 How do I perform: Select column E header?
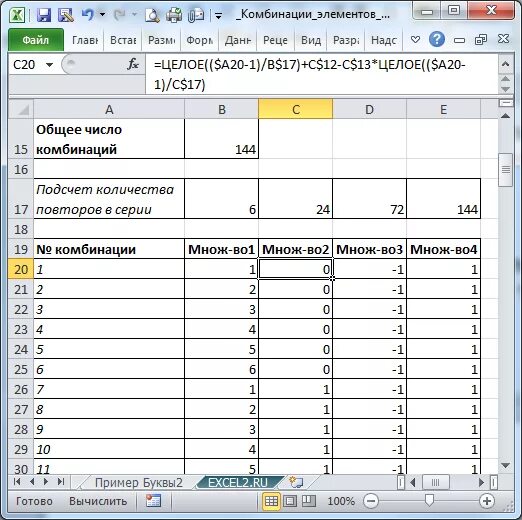(443, 109)
